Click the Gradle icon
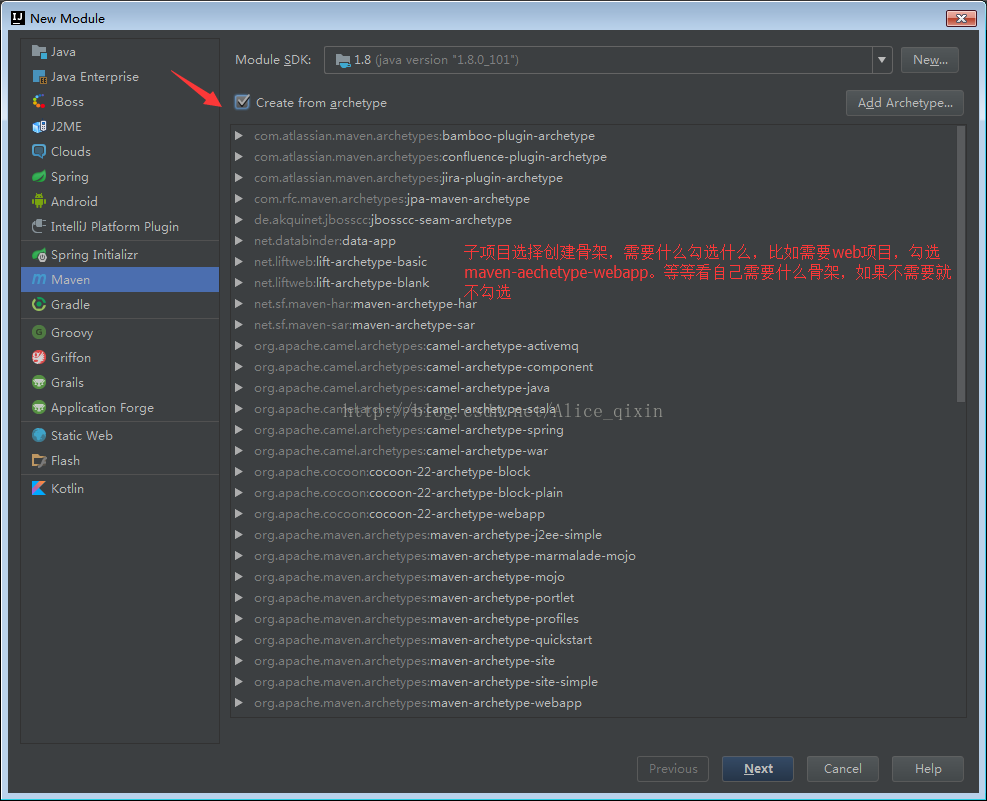 coord(39,305)
